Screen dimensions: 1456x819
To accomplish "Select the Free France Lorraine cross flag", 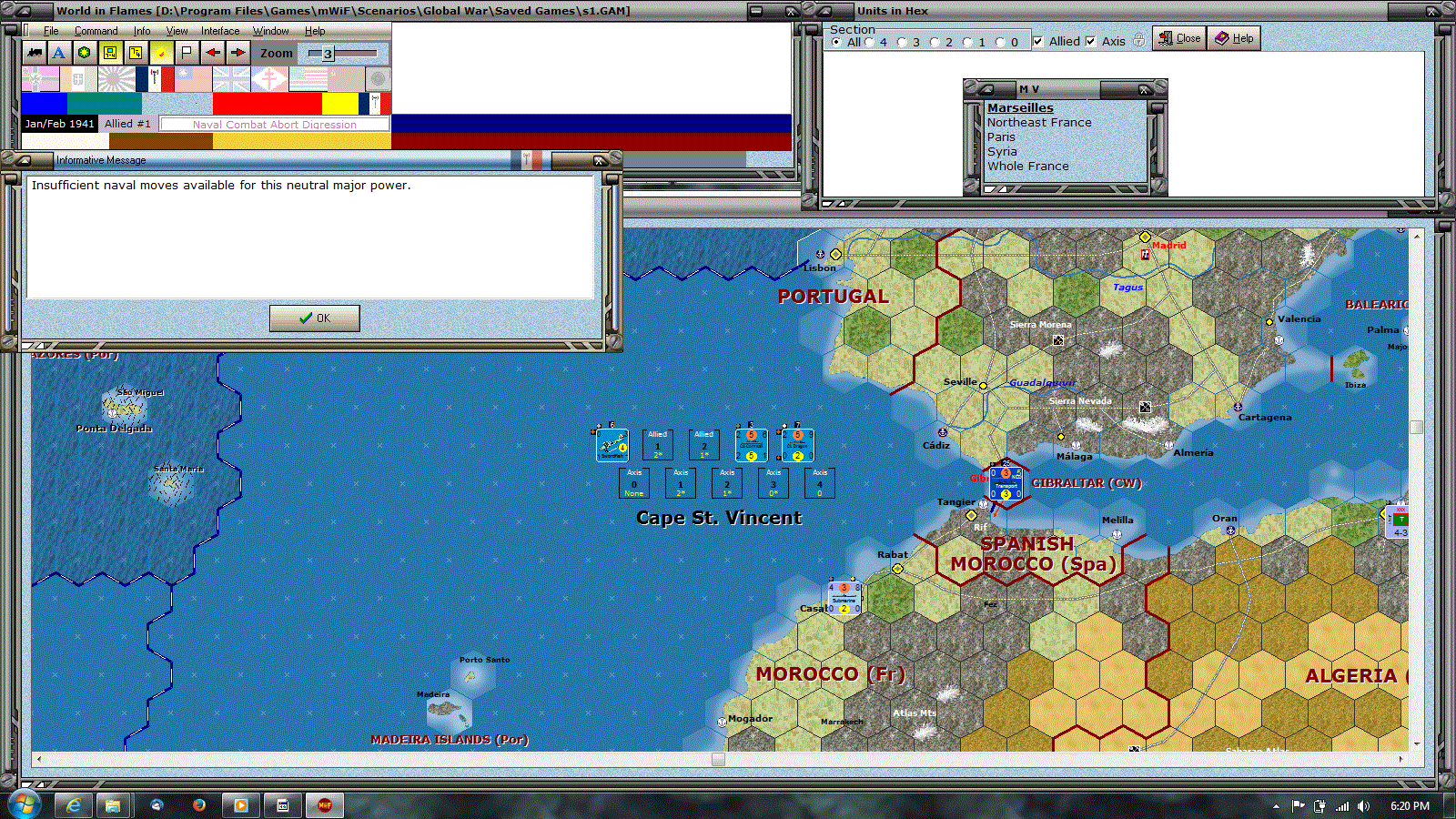I will [269, 79].
